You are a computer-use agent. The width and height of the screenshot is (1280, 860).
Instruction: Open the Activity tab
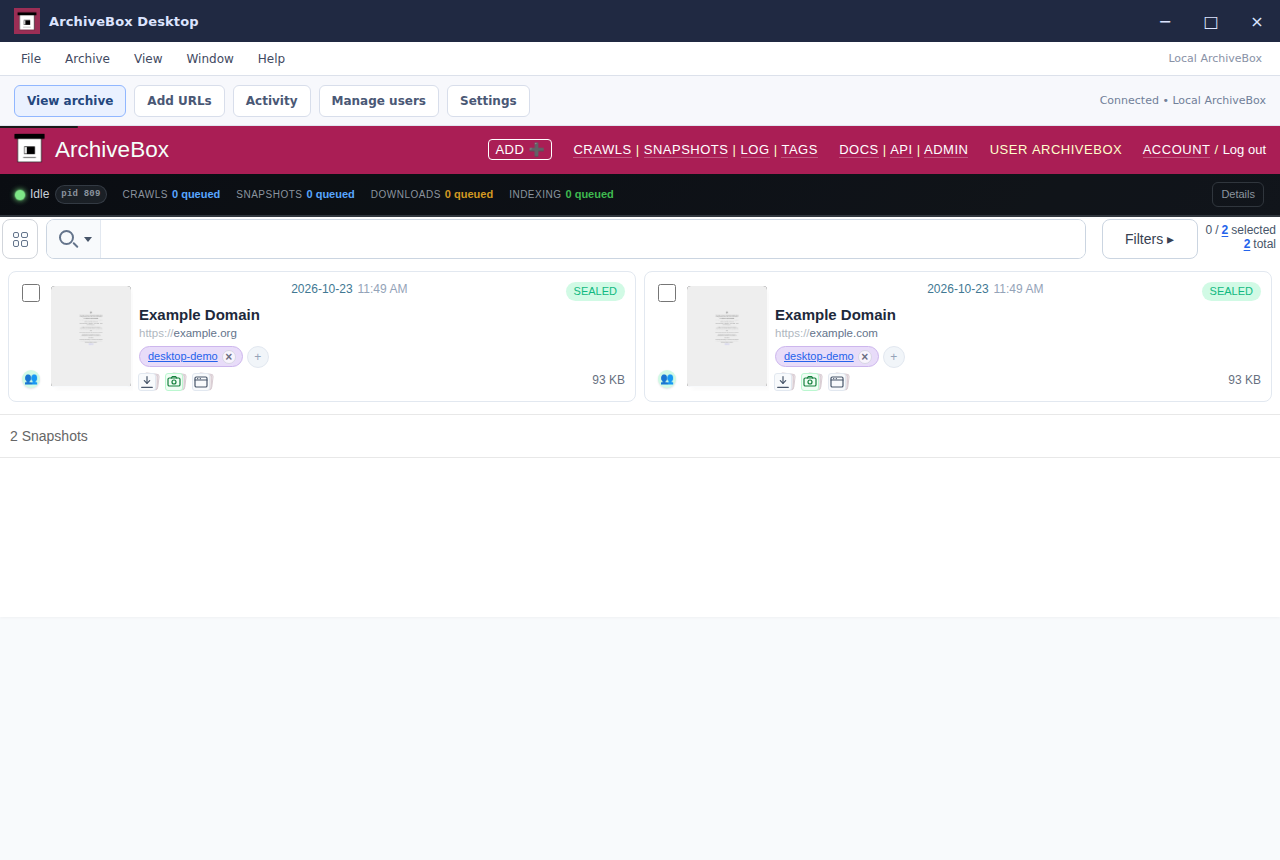[272, 101]
